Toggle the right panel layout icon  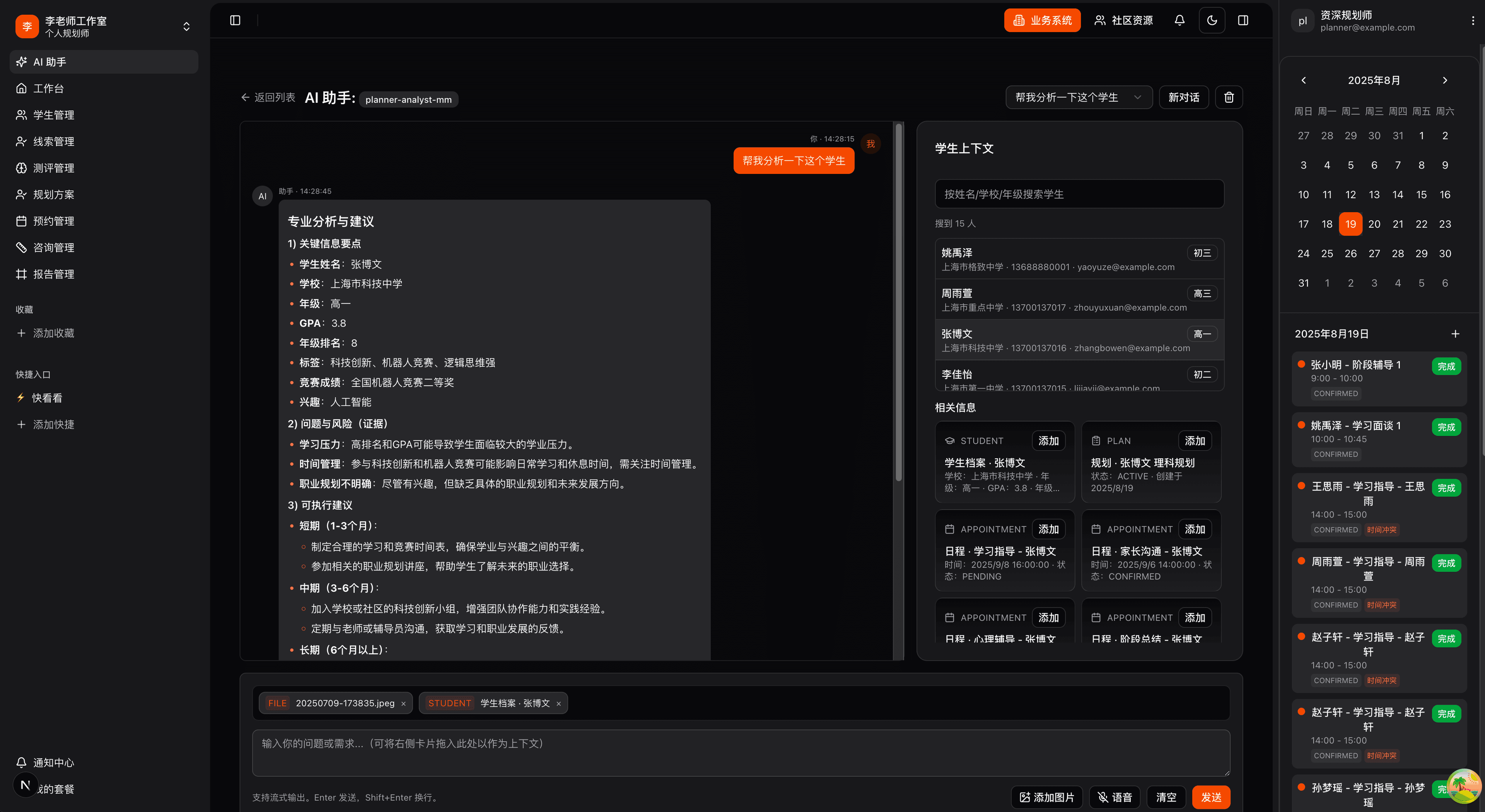point(1243,20)
